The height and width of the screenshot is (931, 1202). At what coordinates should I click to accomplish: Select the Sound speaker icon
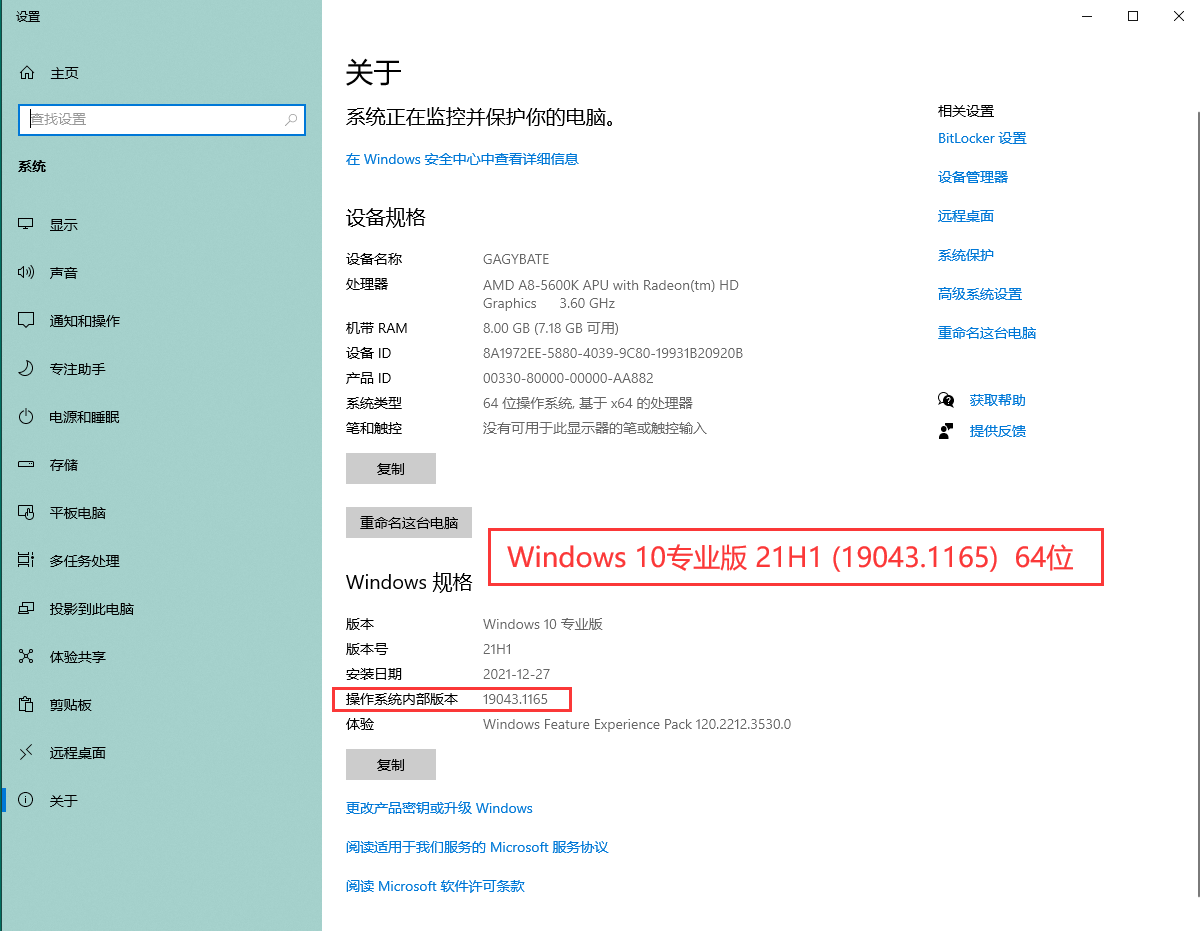[27, 273]
